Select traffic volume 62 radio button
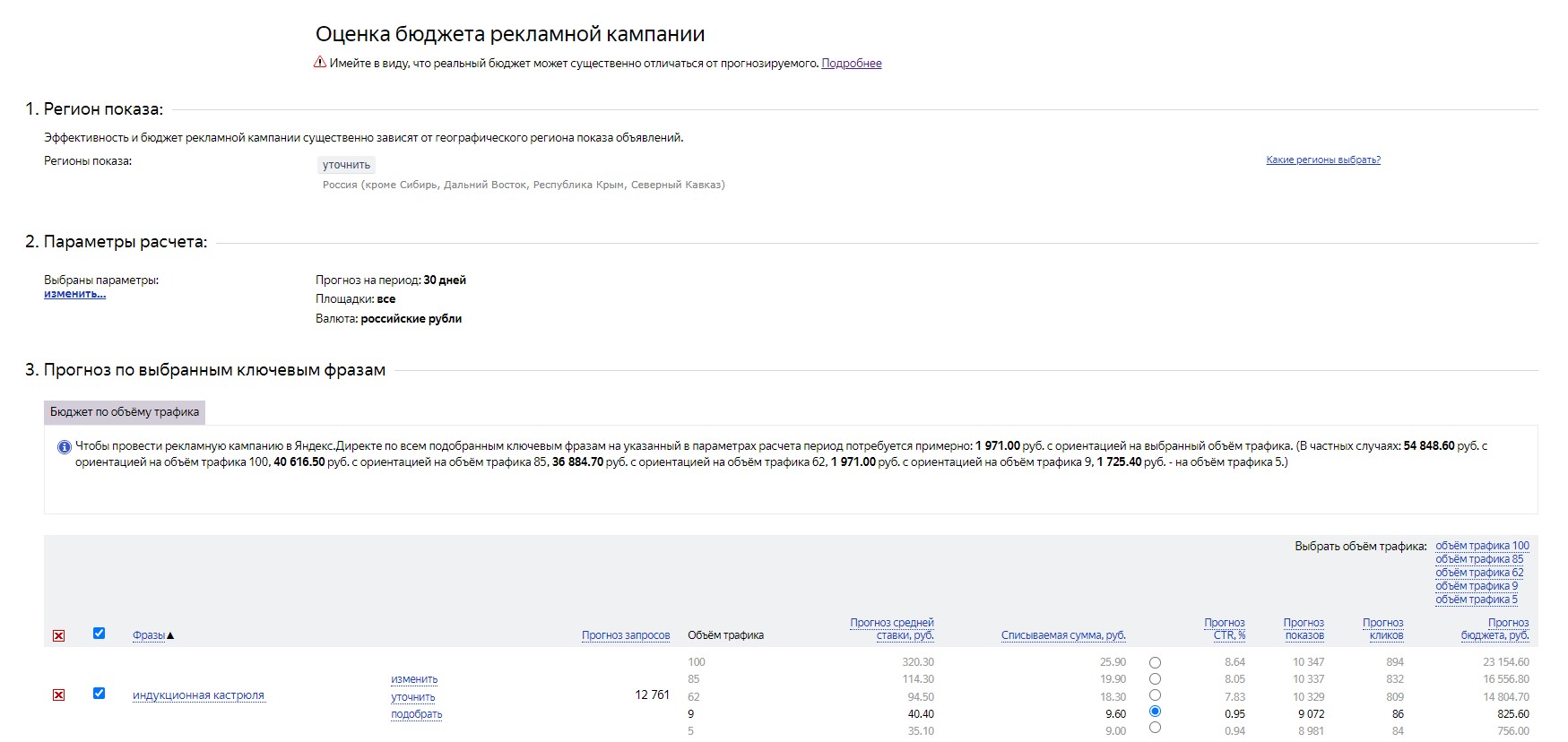 coord(1155,695)
